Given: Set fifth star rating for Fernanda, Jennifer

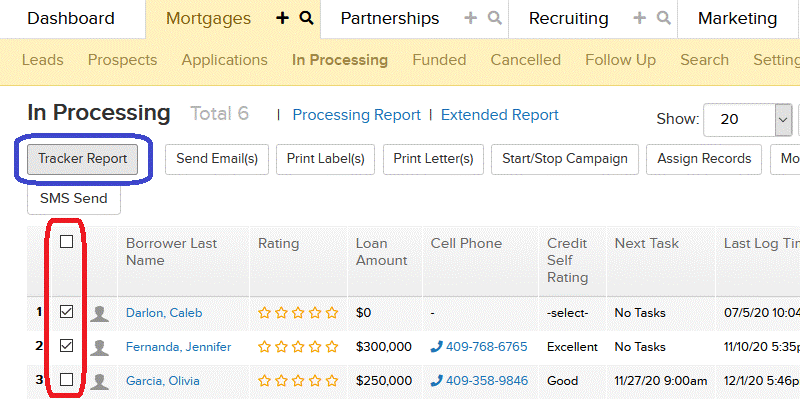Looking at the screenshot, I should click(x=332, y=347).
